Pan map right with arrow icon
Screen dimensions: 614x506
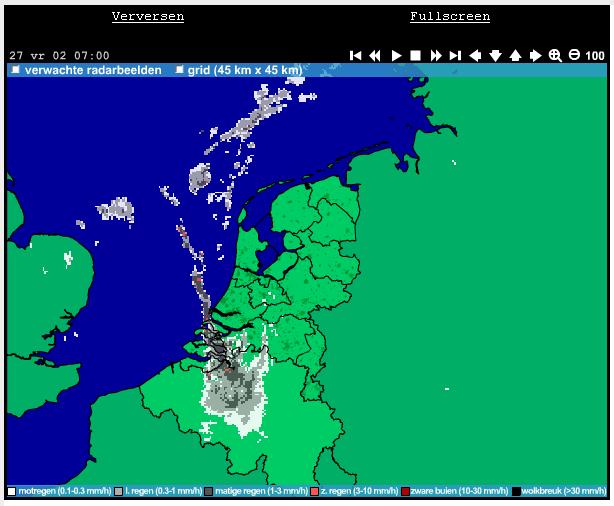535,56
